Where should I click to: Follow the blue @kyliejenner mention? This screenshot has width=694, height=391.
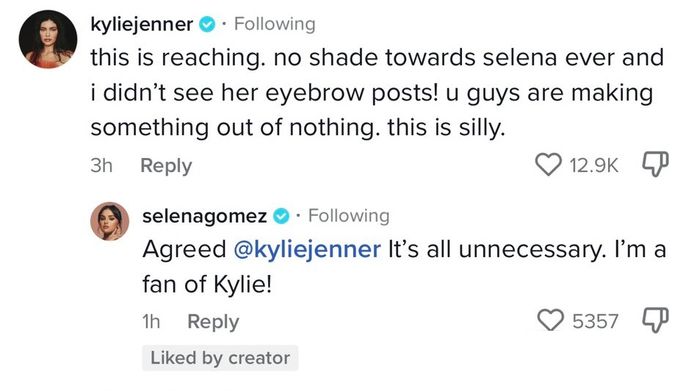(x=307, y=249)
